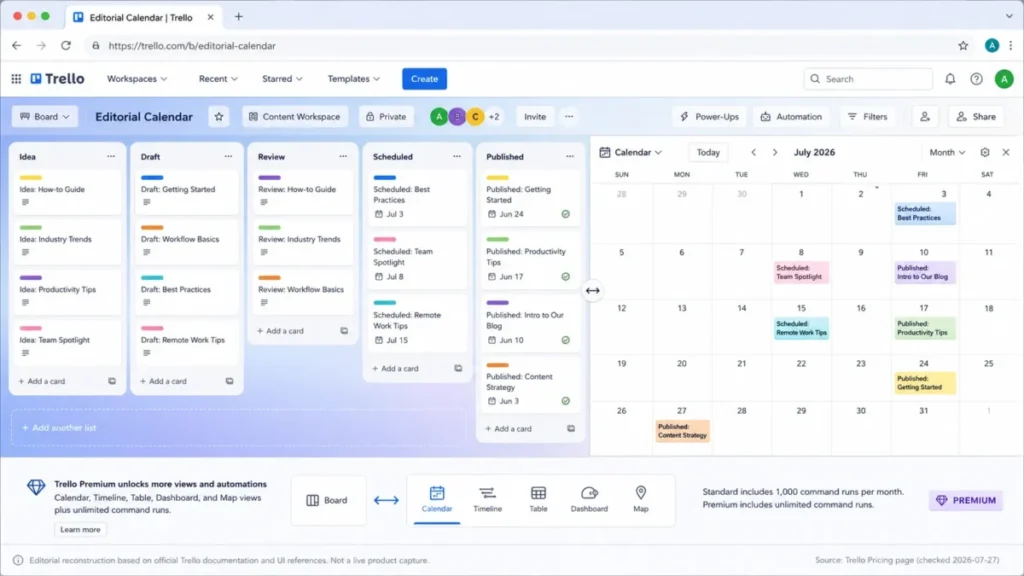Create card from template in Idea list
The height and width of the screenshot is (576, 1024).
click(x=112, y=381)
